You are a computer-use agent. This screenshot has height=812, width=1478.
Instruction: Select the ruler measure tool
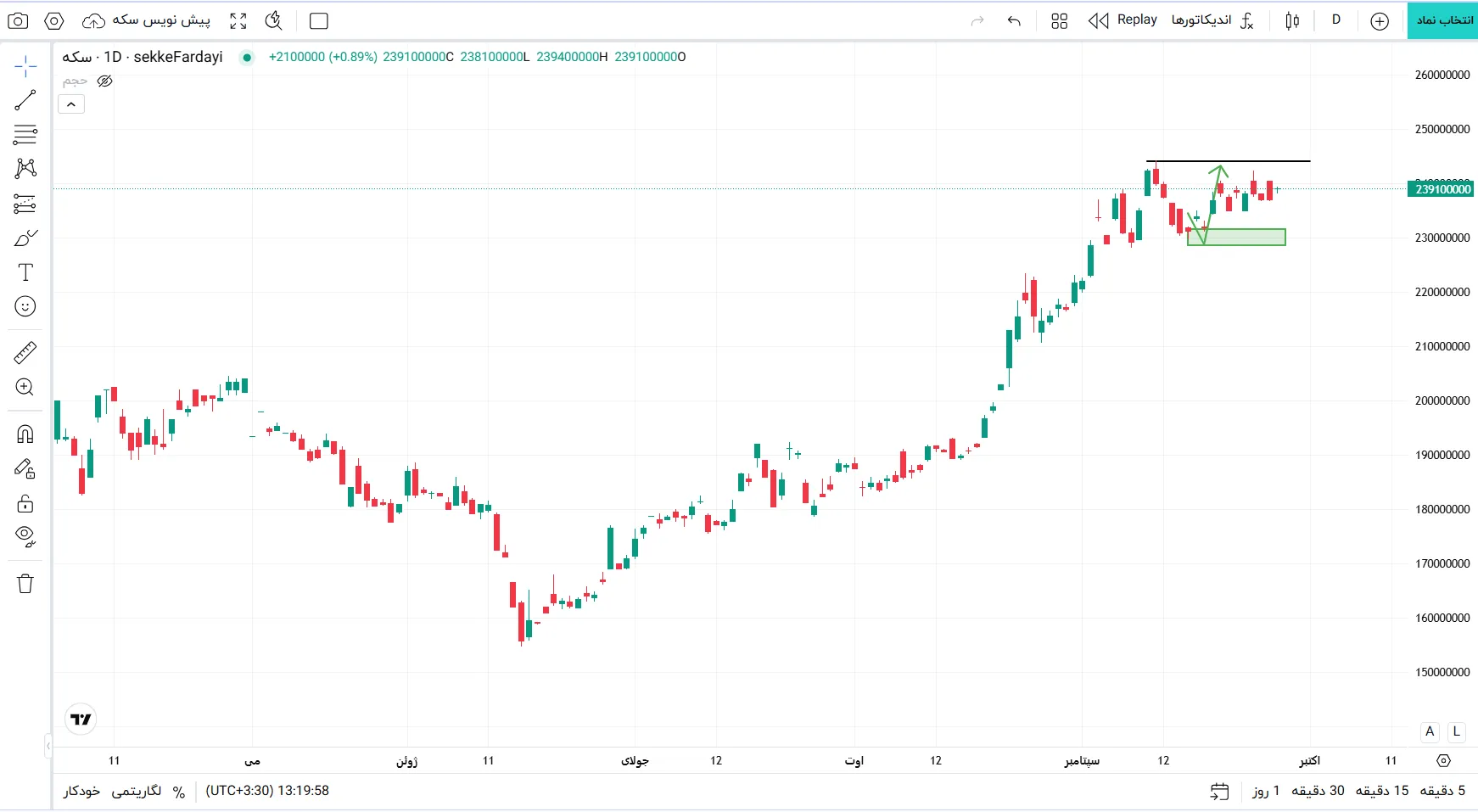pos(25,352)
